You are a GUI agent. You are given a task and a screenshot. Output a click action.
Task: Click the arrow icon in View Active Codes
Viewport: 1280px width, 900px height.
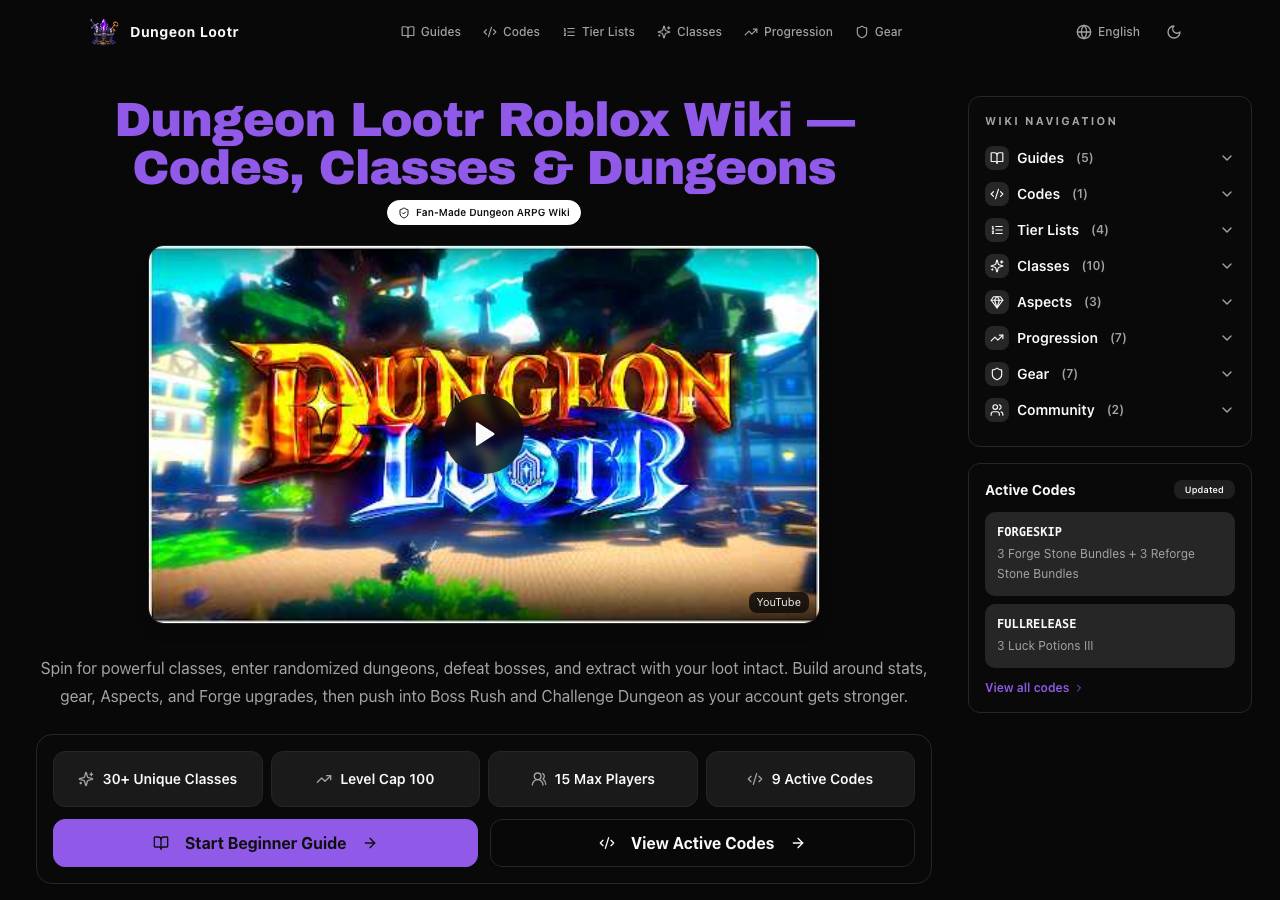click(x=798, y=843)
